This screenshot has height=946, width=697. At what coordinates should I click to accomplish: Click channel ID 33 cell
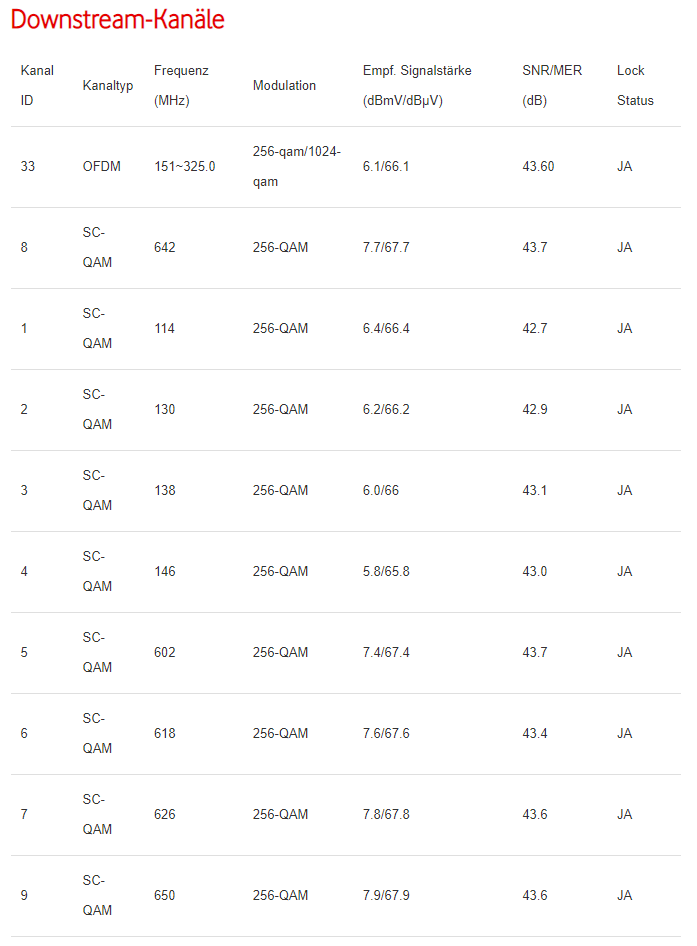click(27, 167)
